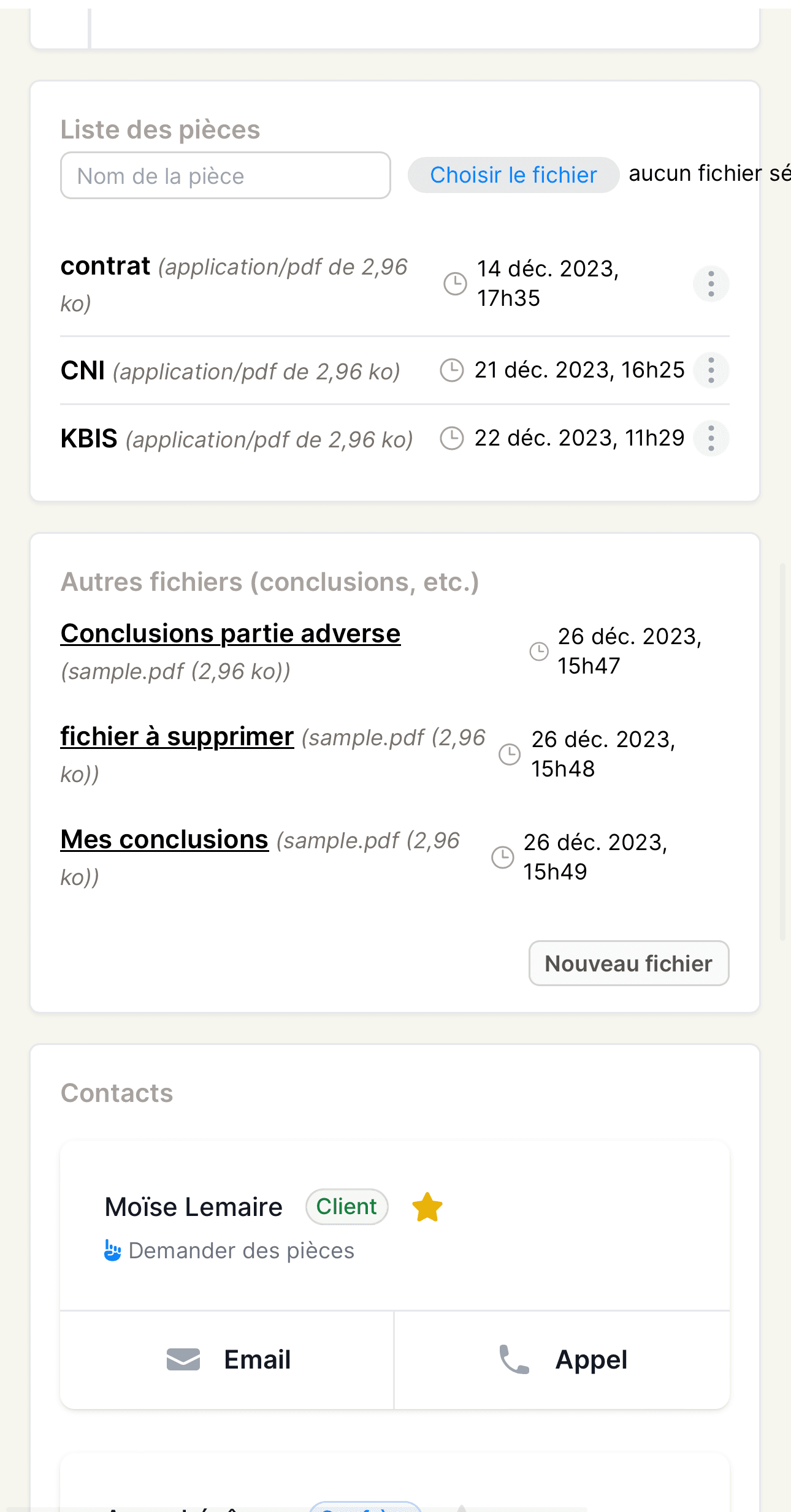Click the Nouveau fichier button

pyautogui.click(x=629, y=963)
